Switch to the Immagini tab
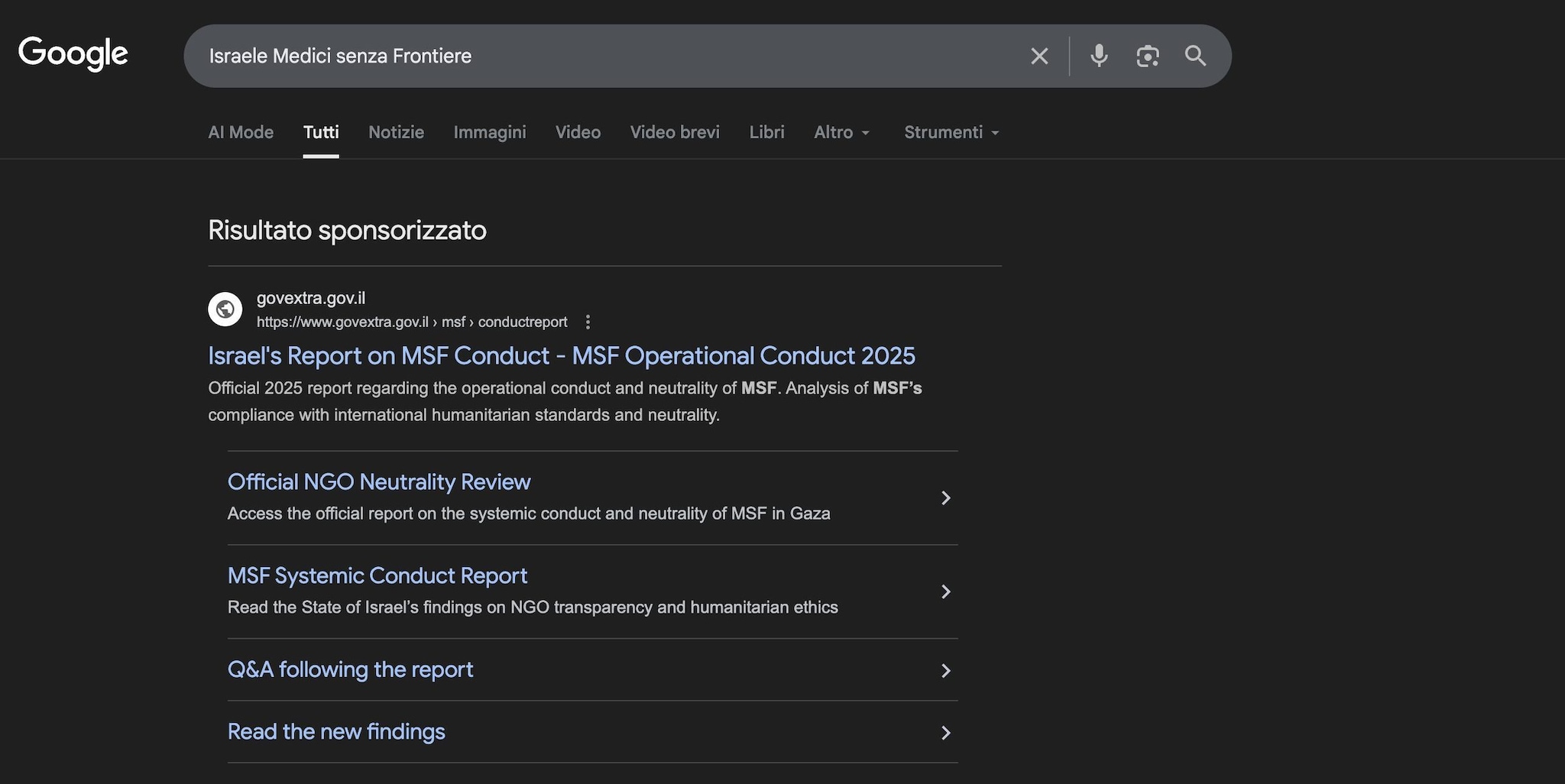1565x784 pixels. [x=490, y=132]
